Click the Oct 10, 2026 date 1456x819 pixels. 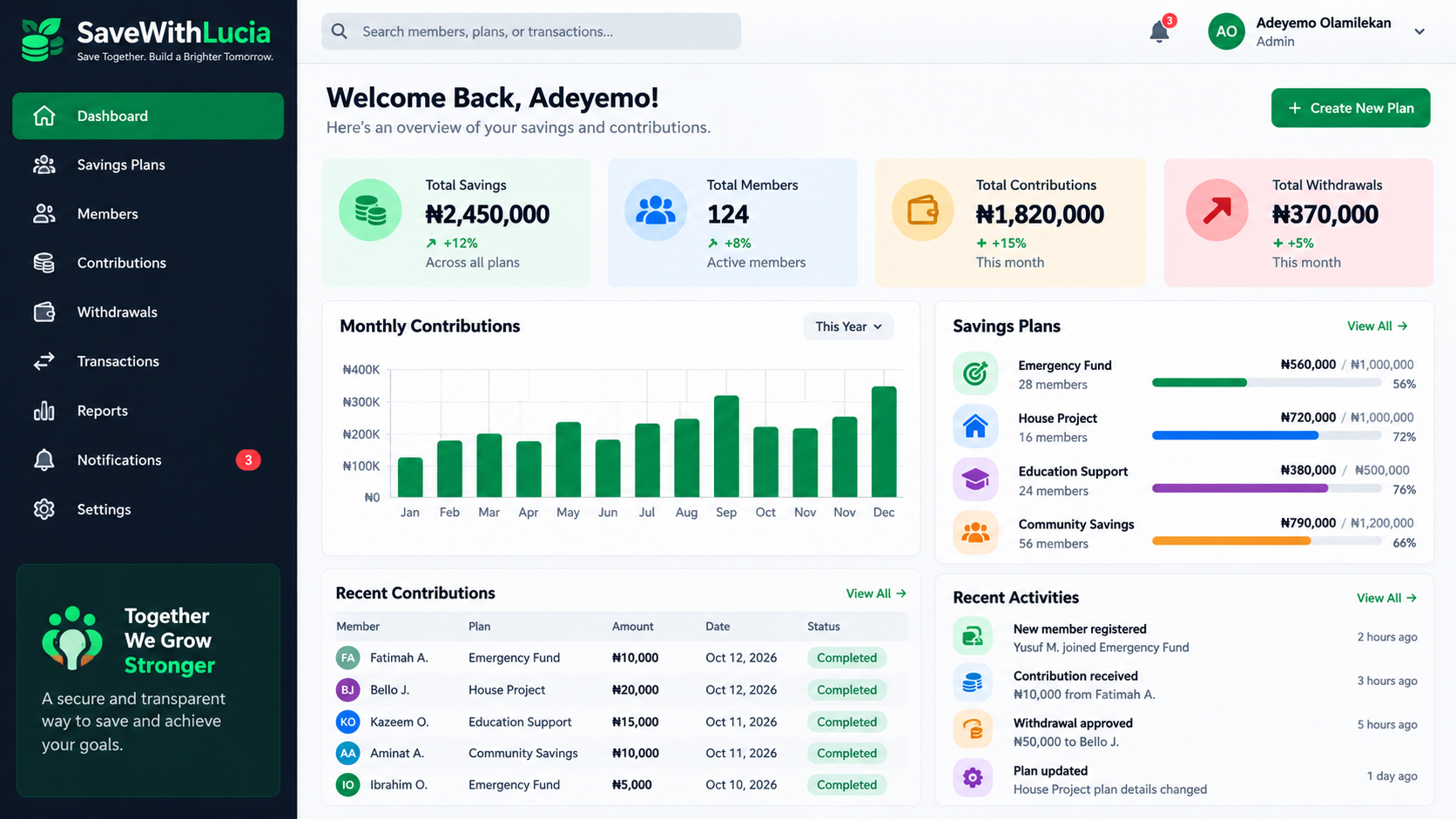point(741,785)
